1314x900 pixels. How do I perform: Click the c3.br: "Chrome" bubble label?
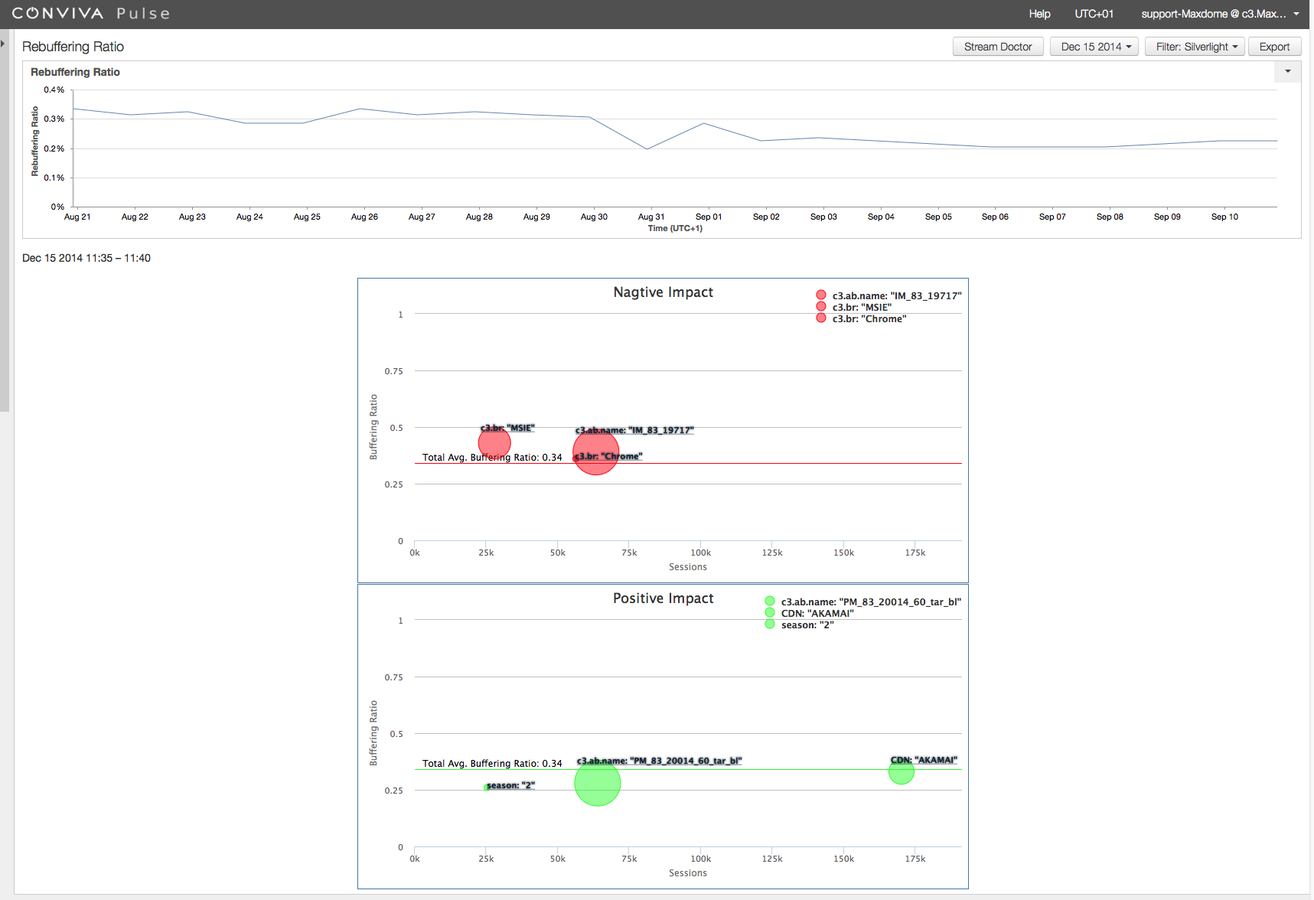point(608,457)
